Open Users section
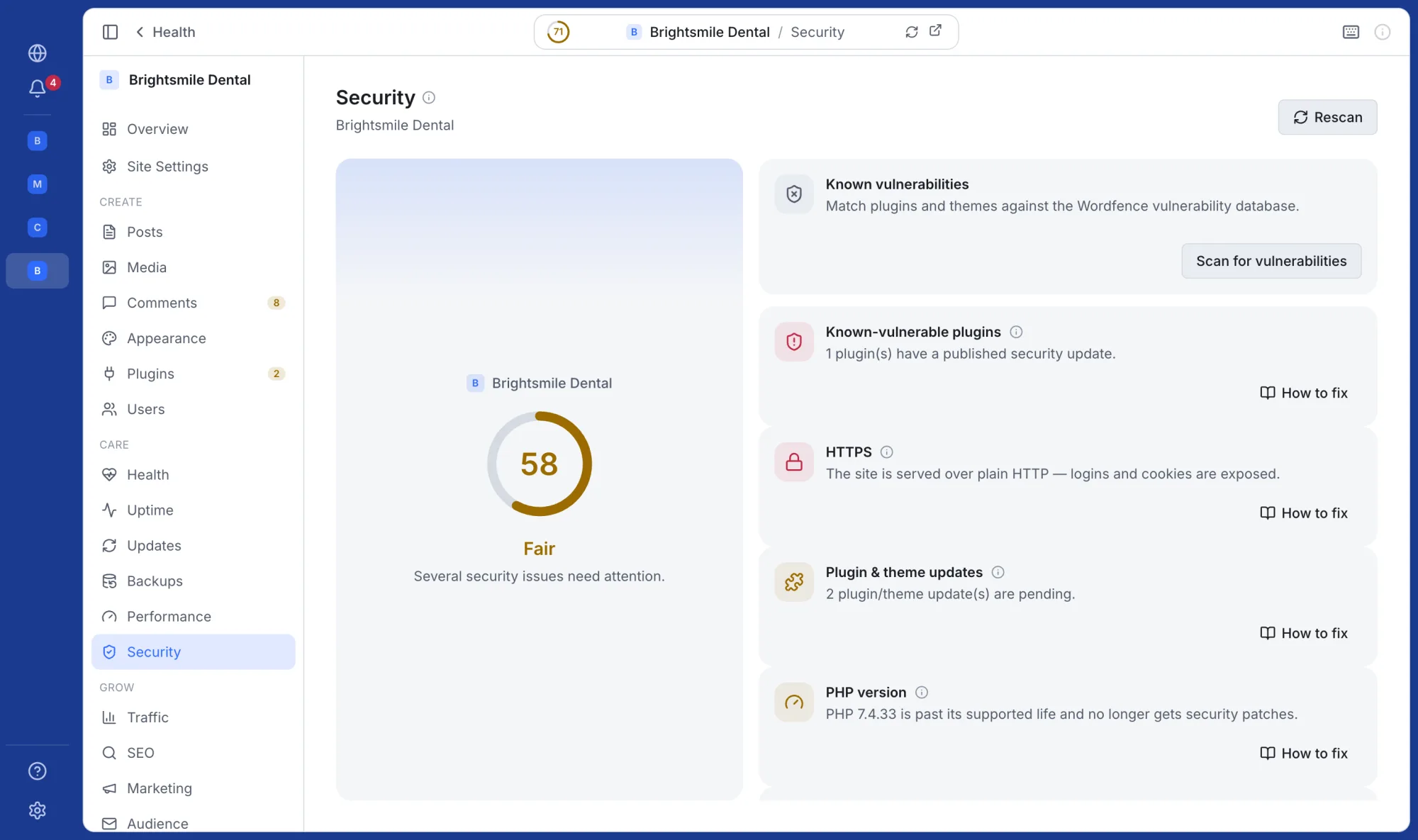This screenshot has height=840, width=1418. point(194,409)
